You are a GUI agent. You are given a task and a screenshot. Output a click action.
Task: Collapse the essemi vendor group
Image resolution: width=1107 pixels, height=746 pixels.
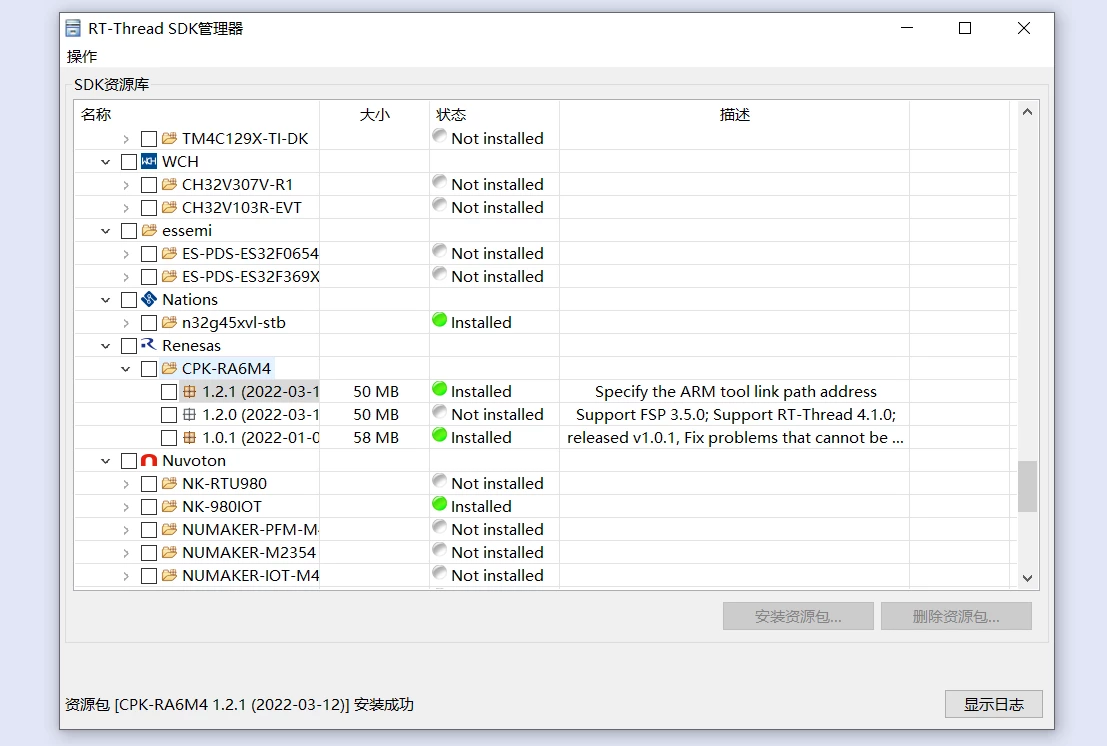105,231
